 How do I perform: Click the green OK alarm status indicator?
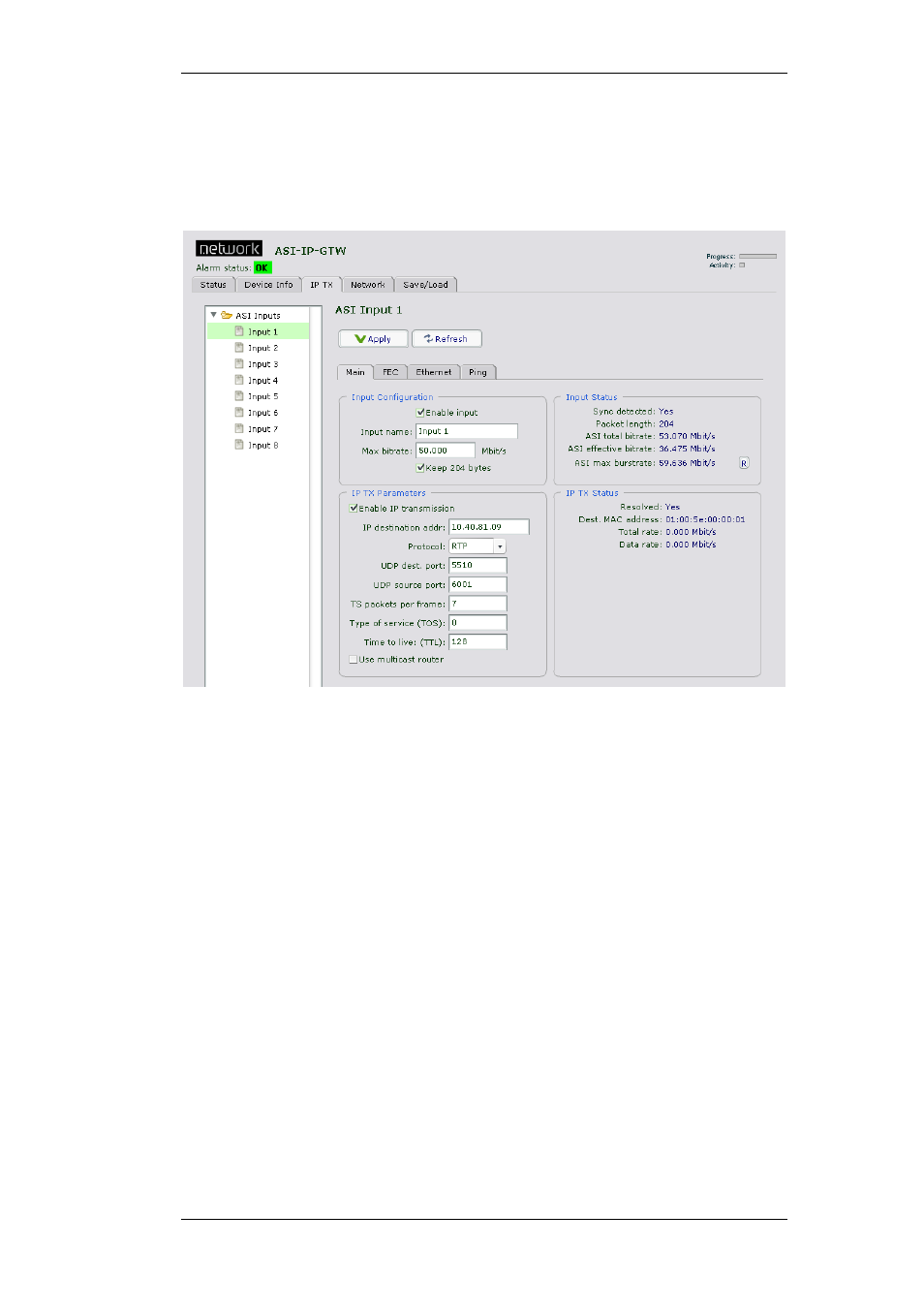262,267
